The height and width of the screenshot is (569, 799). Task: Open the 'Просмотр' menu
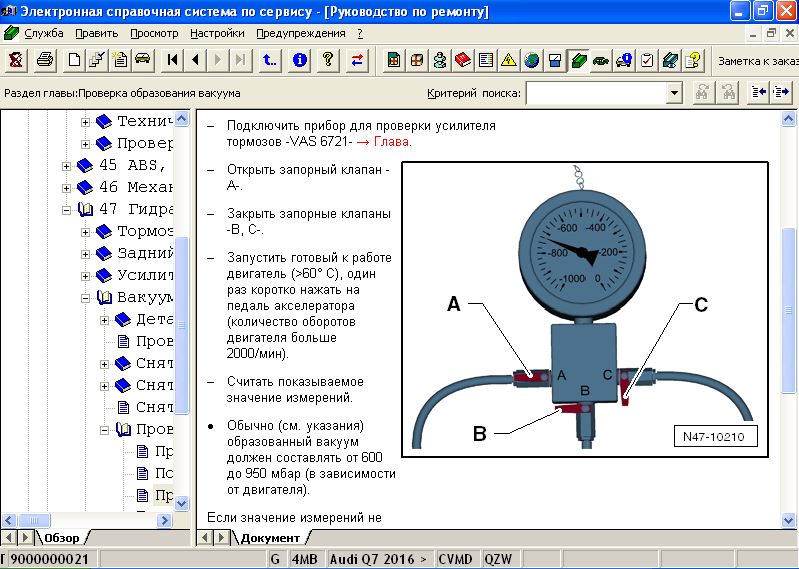pyautogui.click(x=154, y=33)
